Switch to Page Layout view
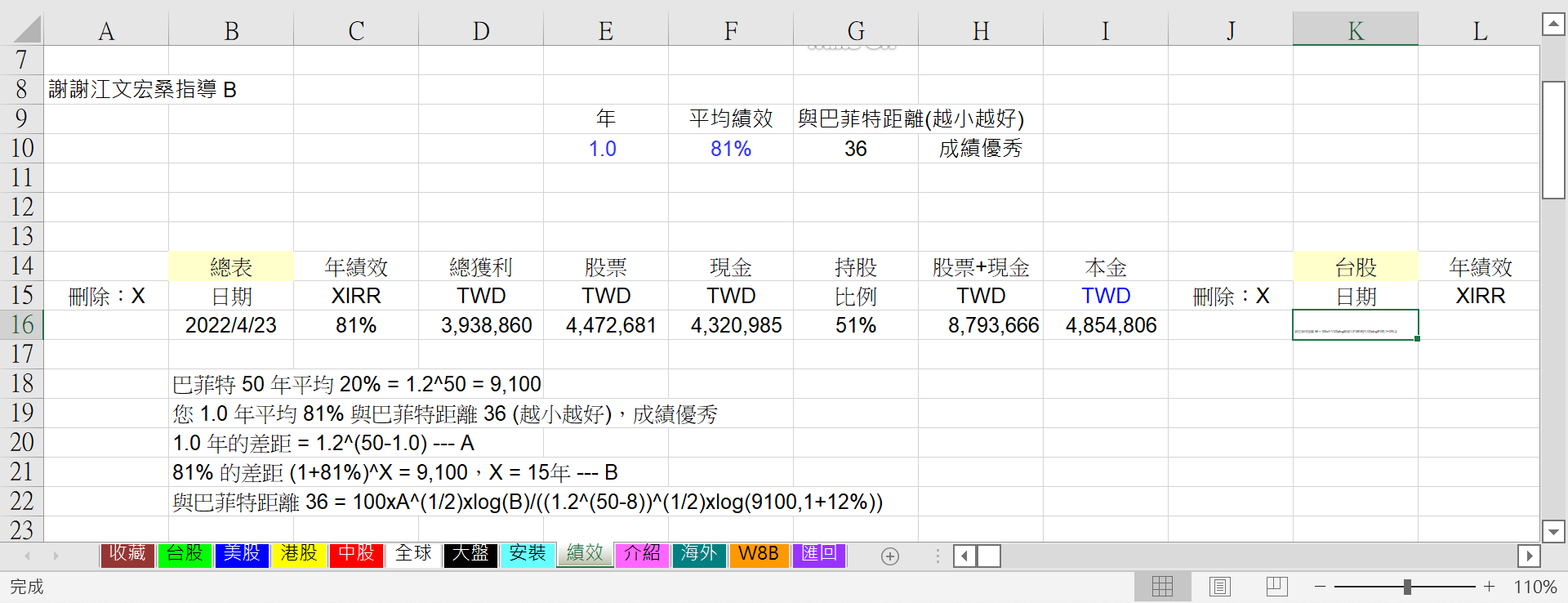This screenshot has height=603, width=1568. tap(1220, 587)
